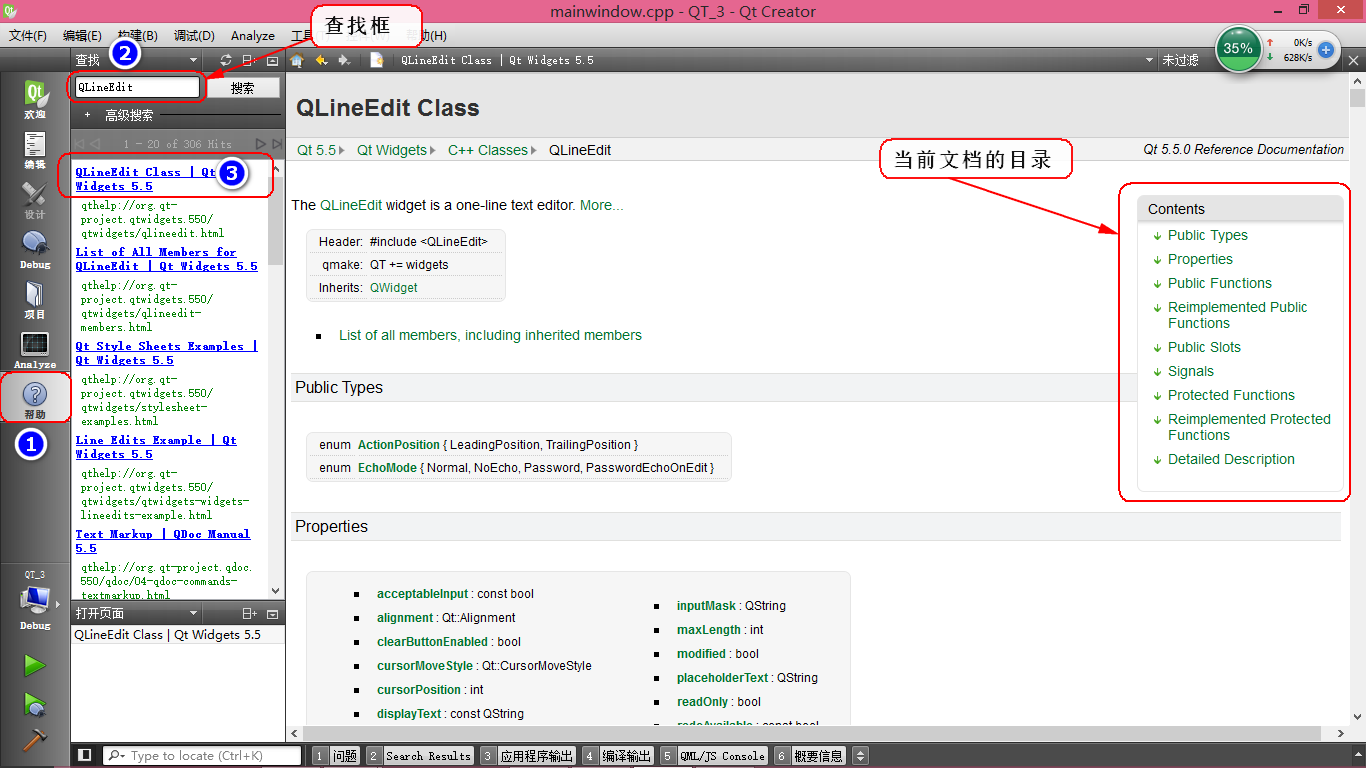Screen dimensions: 1366x768
Task: Toggle the QML/JS Console pane
Action: click(x=713, y=756)
